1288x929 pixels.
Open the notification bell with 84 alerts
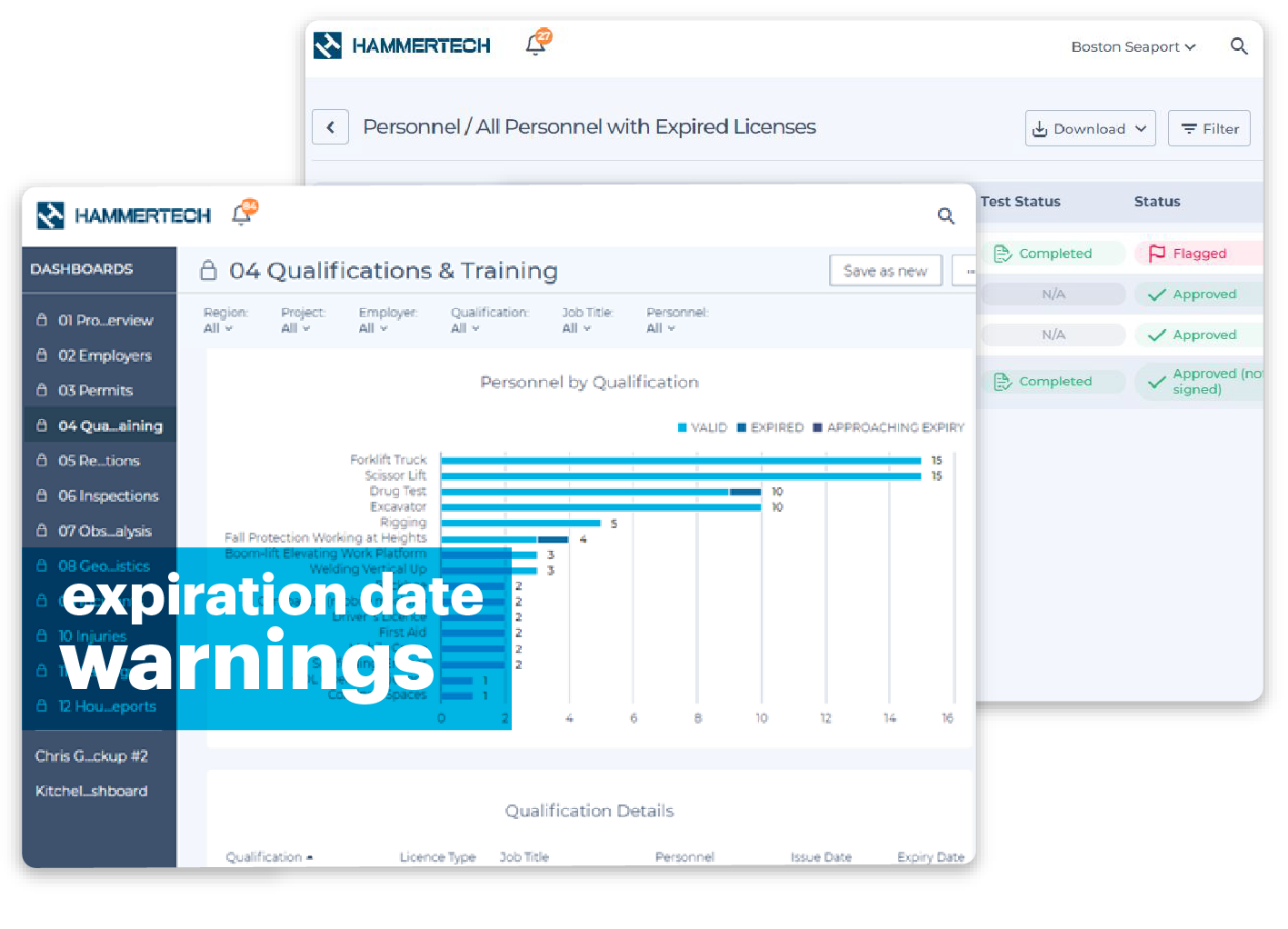243,215
